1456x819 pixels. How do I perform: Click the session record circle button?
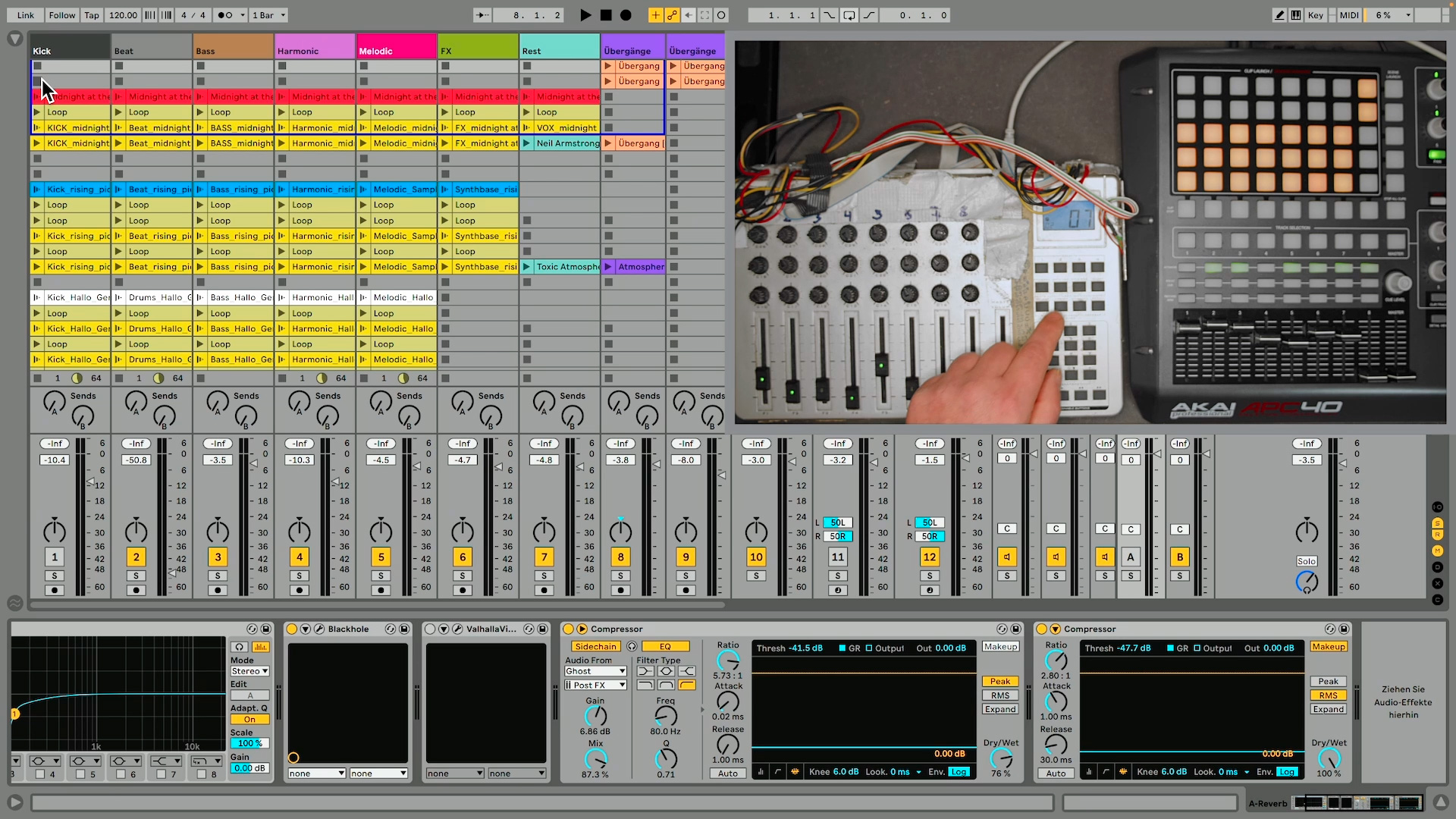click(x=721, y=15)
